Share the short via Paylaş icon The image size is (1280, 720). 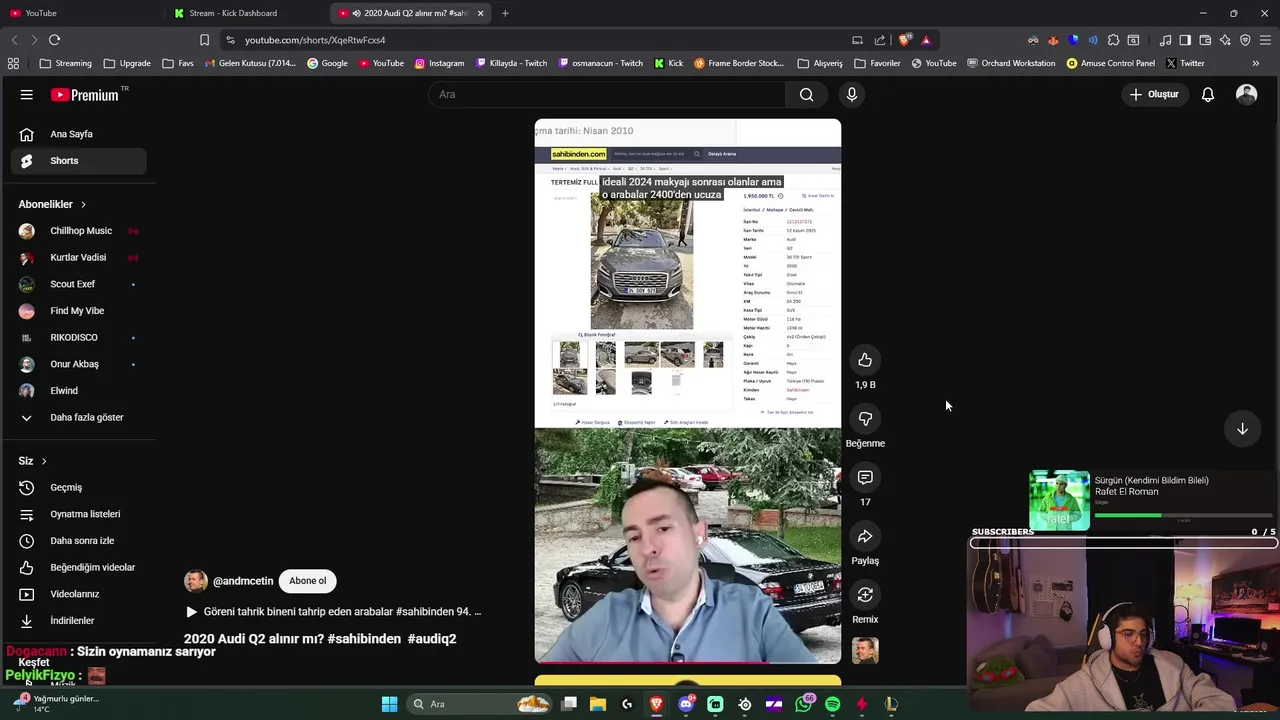(x=865, y=537)
